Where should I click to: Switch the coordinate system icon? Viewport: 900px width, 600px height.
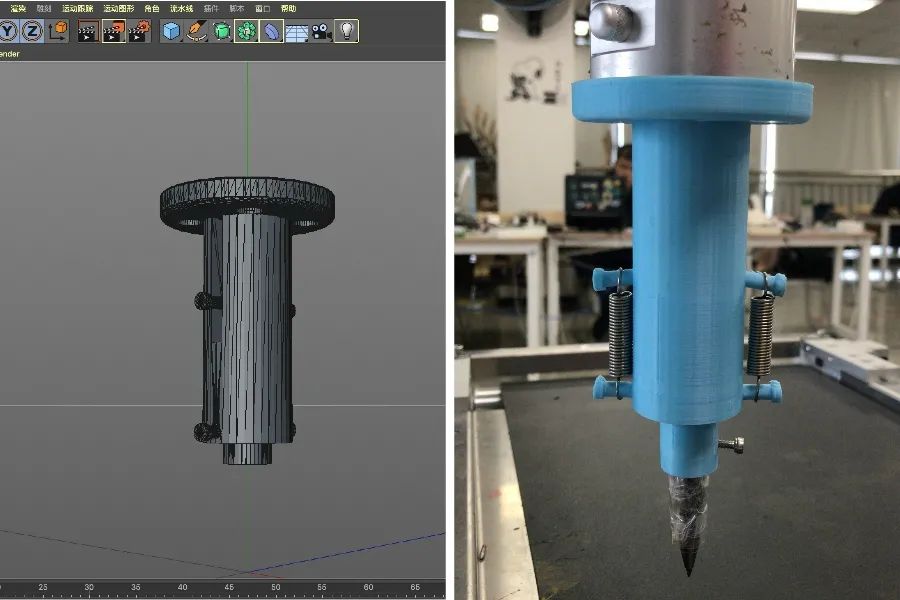(57, 31)
